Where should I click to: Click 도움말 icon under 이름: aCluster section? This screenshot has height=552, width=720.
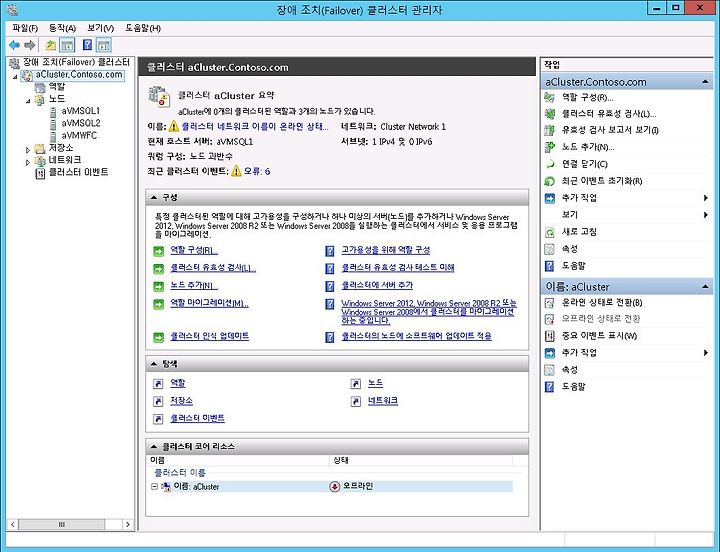550,387
